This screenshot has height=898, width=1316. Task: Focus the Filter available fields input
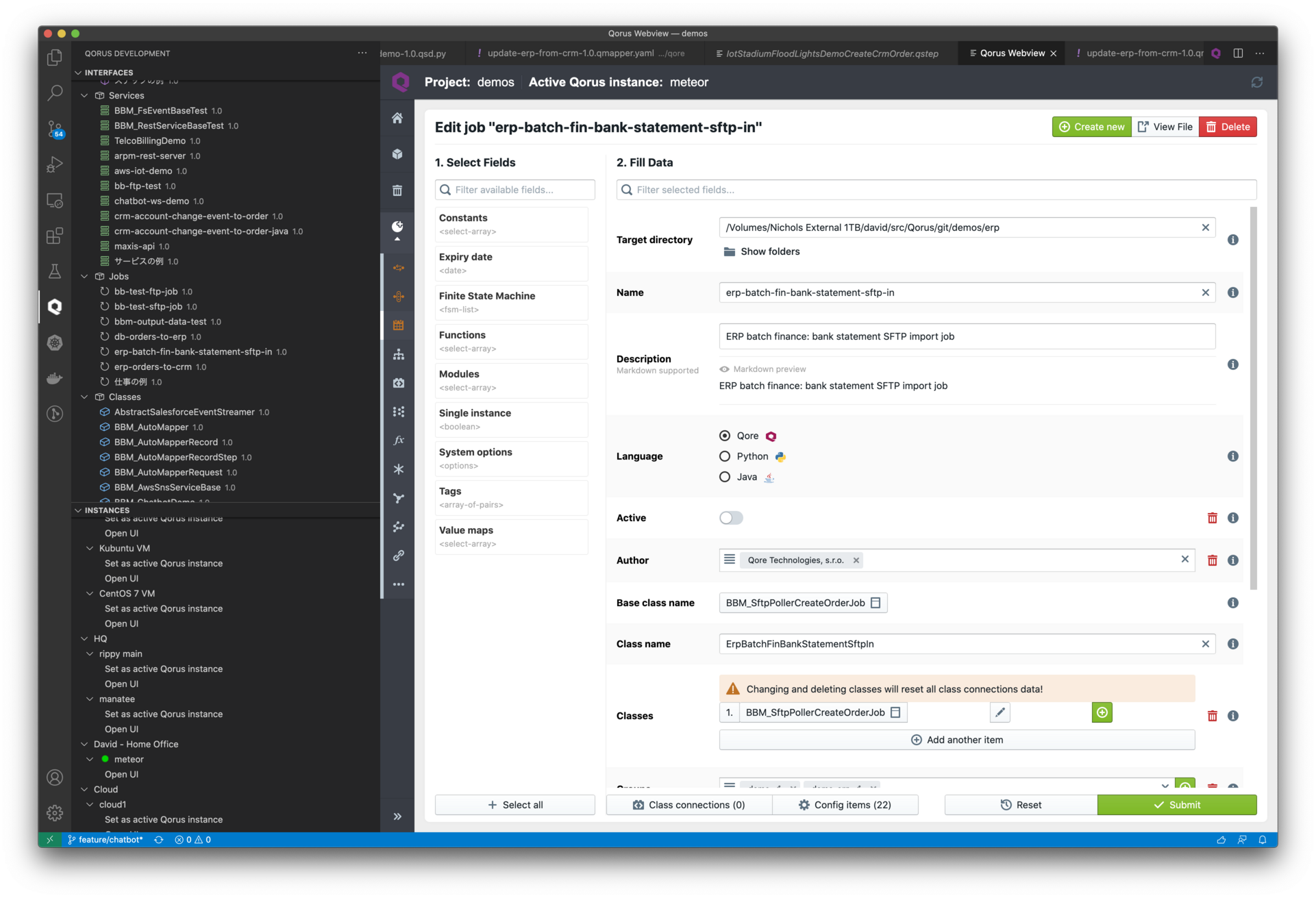click(515, 190)
